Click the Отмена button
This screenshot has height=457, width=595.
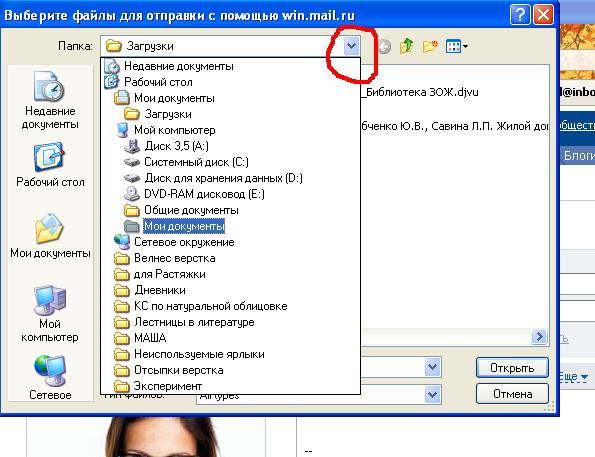coord(512,394)
